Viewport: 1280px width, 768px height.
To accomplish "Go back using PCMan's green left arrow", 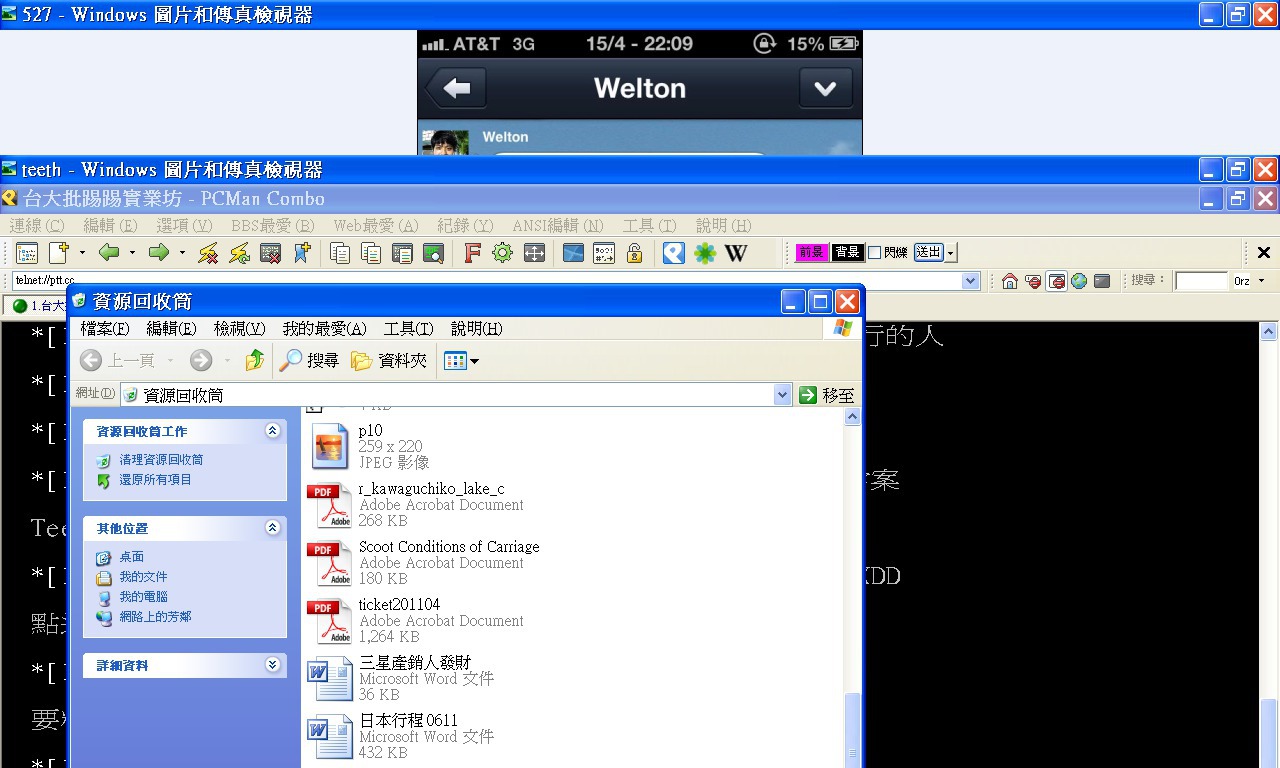I will point(109,253).
